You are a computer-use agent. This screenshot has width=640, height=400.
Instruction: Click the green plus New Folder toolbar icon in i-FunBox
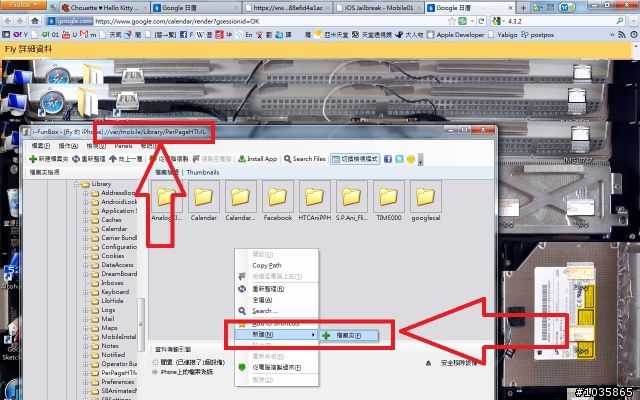click(33, 159)
